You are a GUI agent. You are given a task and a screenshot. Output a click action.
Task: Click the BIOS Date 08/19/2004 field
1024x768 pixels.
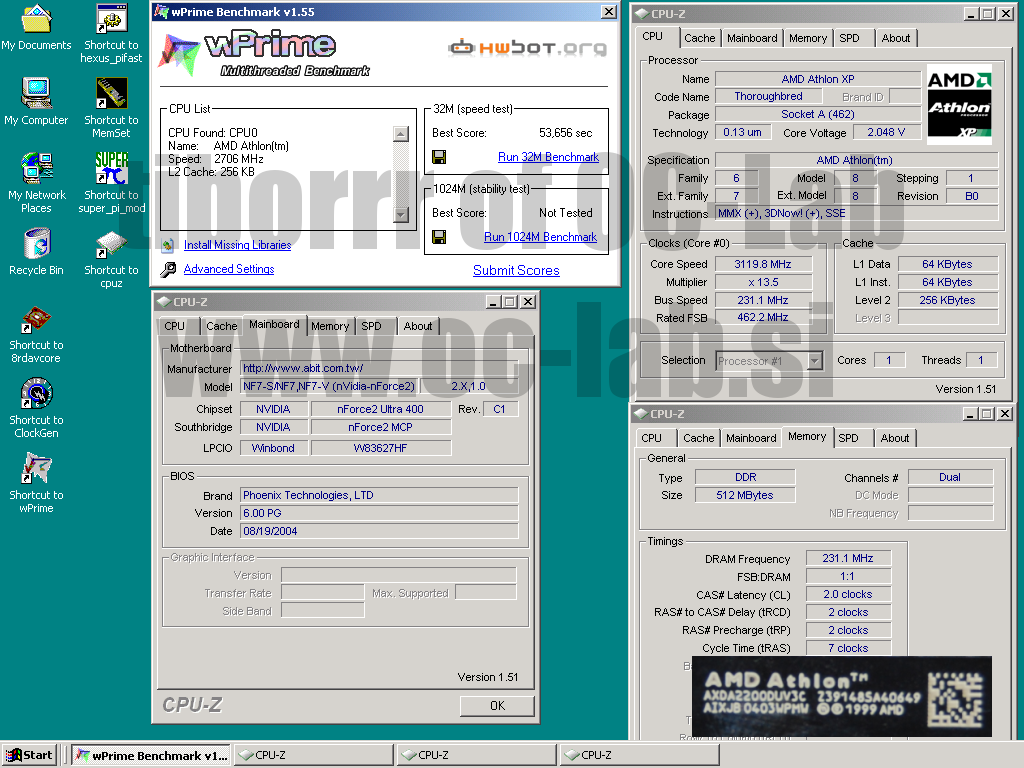point(379,531)
